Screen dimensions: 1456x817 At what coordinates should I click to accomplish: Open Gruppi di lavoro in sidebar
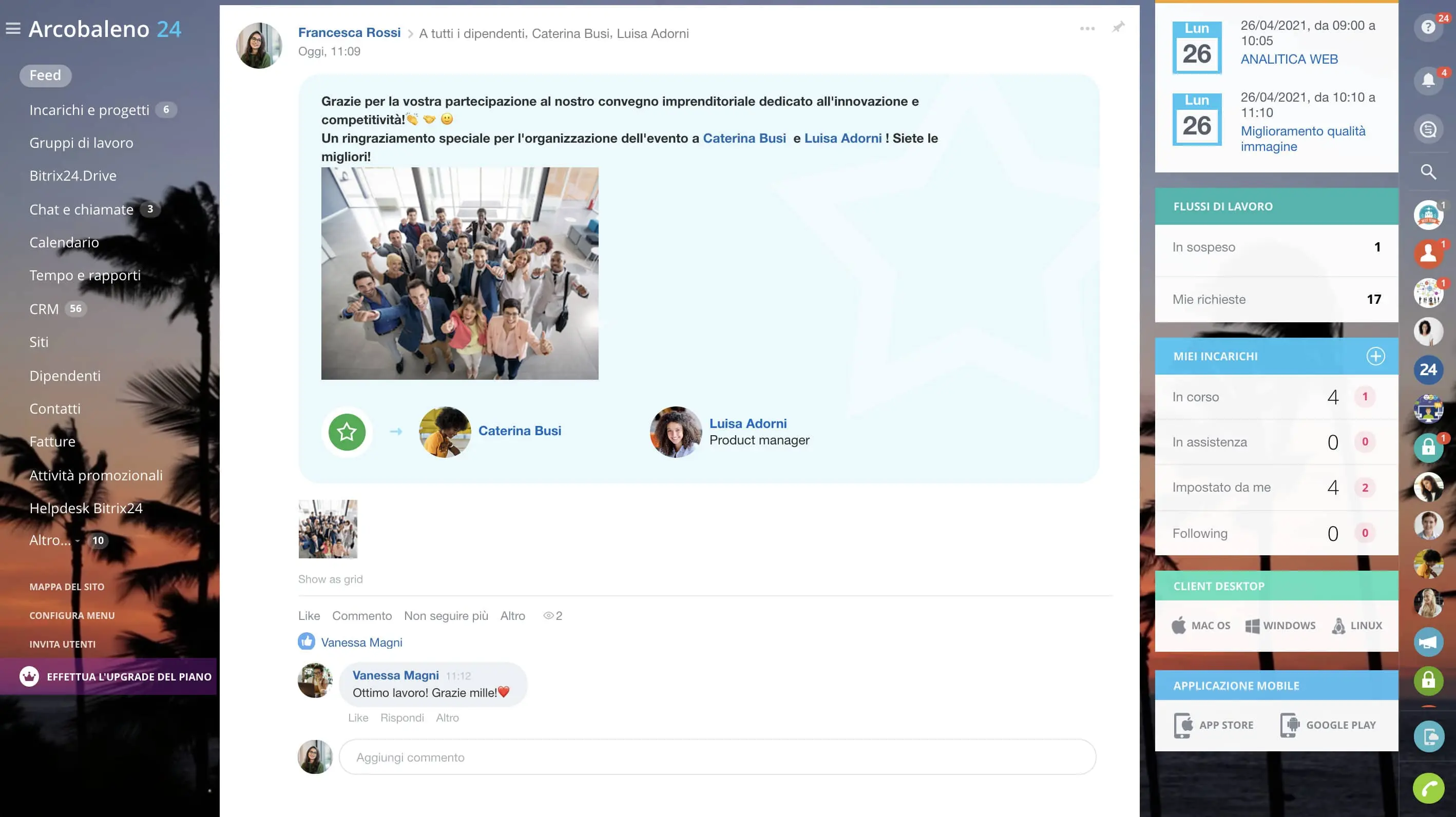click(82, 142)
